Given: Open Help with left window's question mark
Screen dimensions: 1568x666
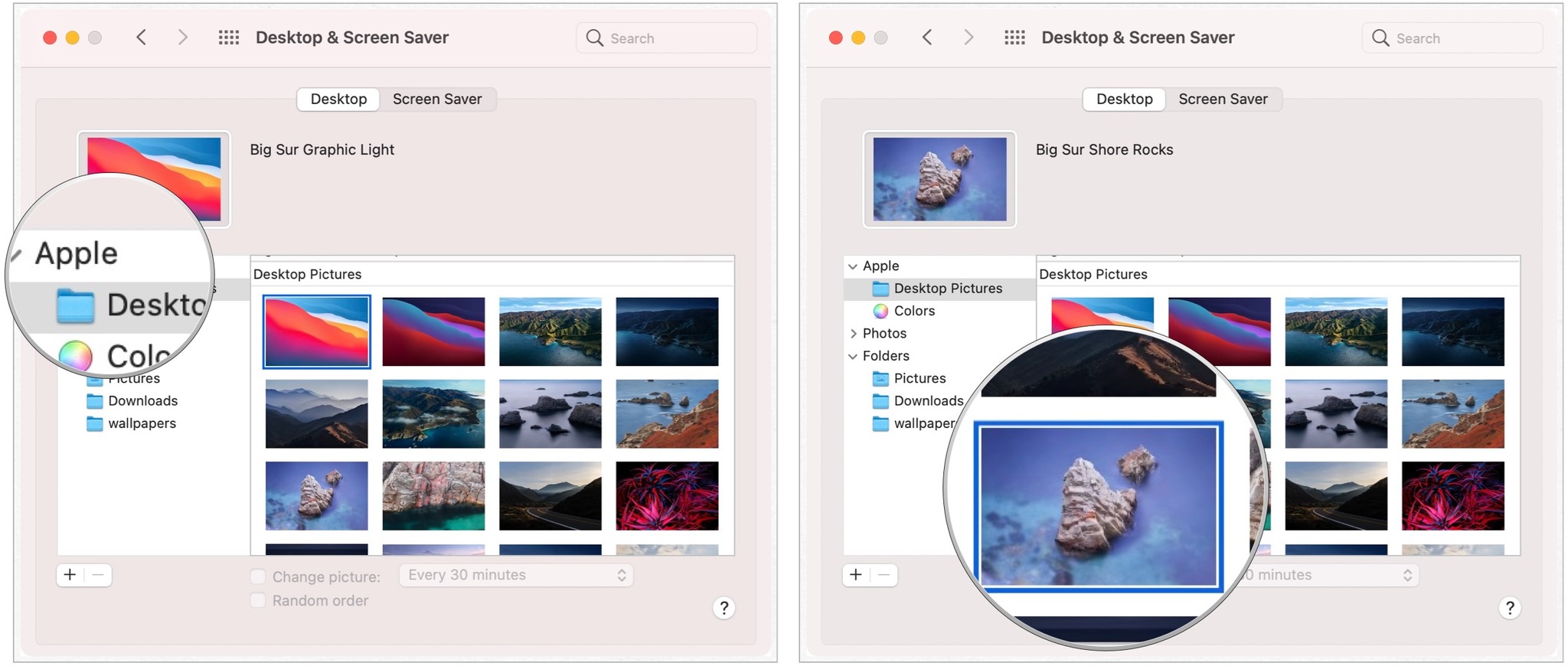Looking at the screenshot, I should pos(724,608).
